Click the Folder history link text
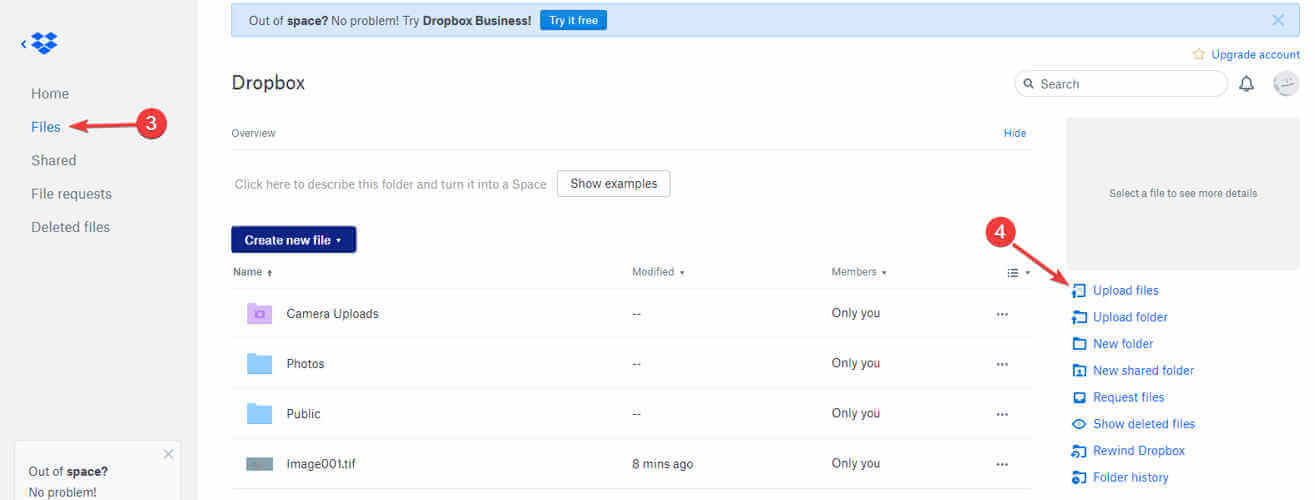This screenshot has width=1315, height=500. pos(1131,478)
